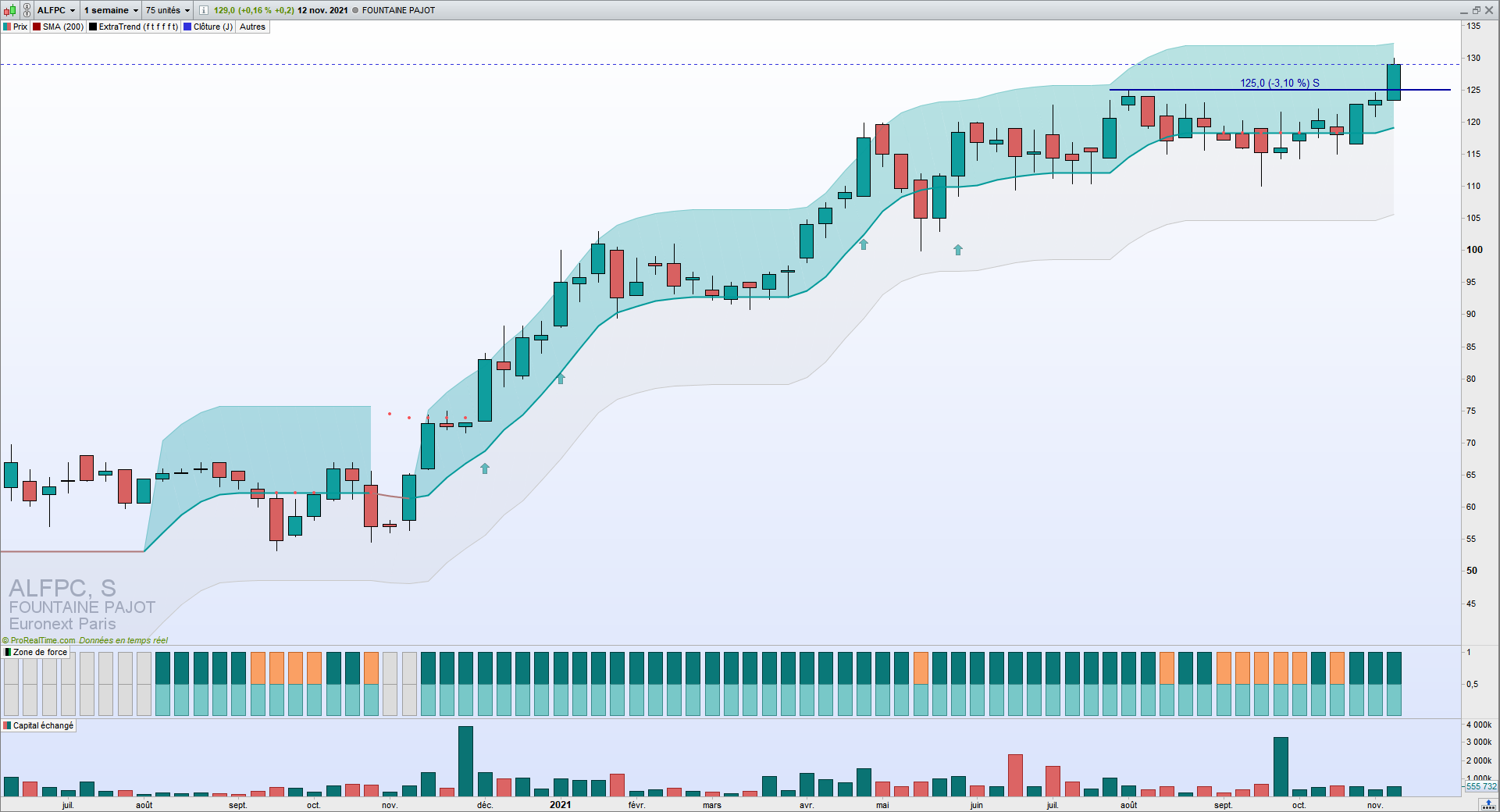Open the info icon beside price

(204, 10)
